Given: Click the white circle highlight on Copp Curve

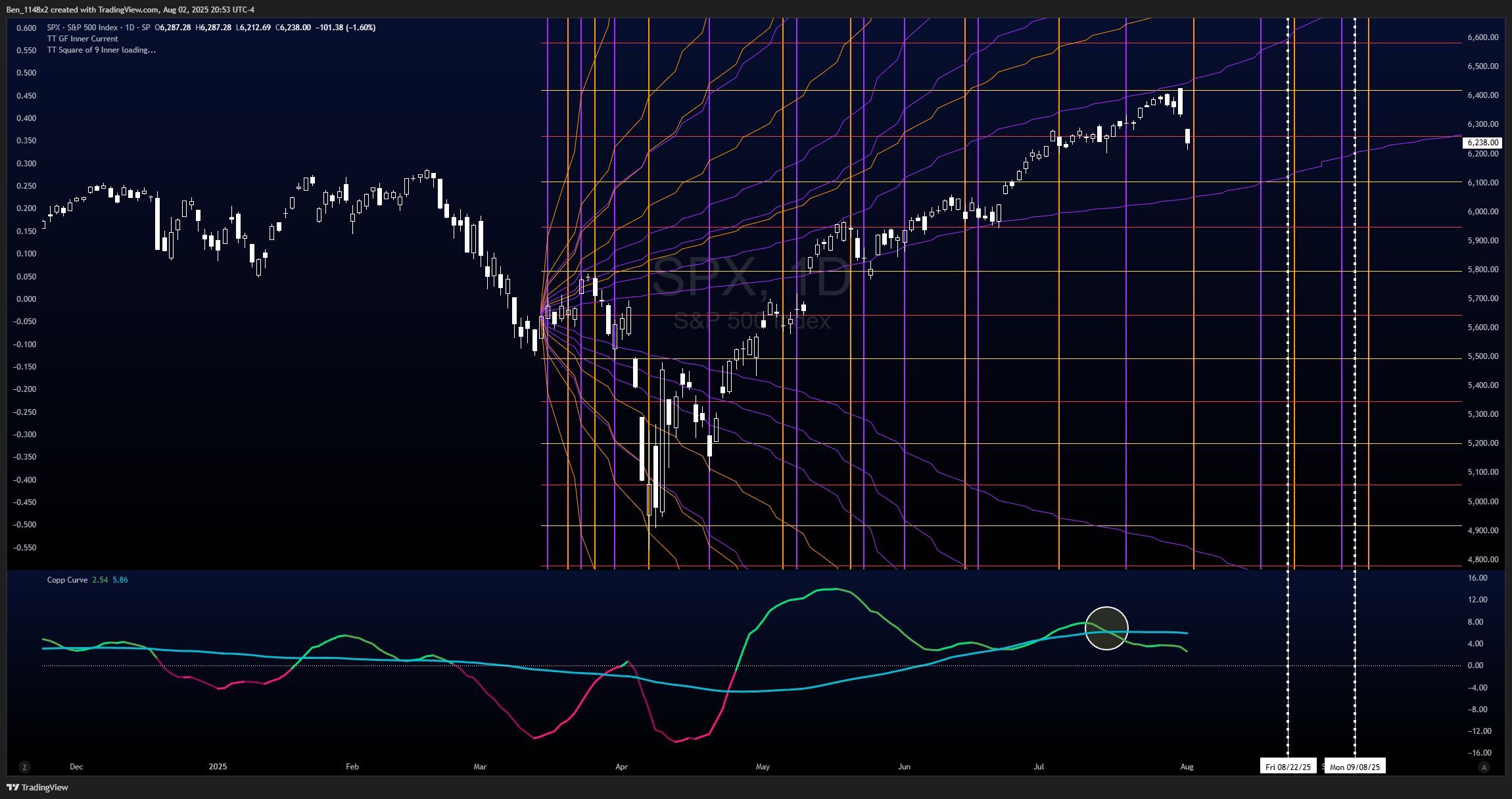Looking at the screenshot, I should (x=1106, y=628).
